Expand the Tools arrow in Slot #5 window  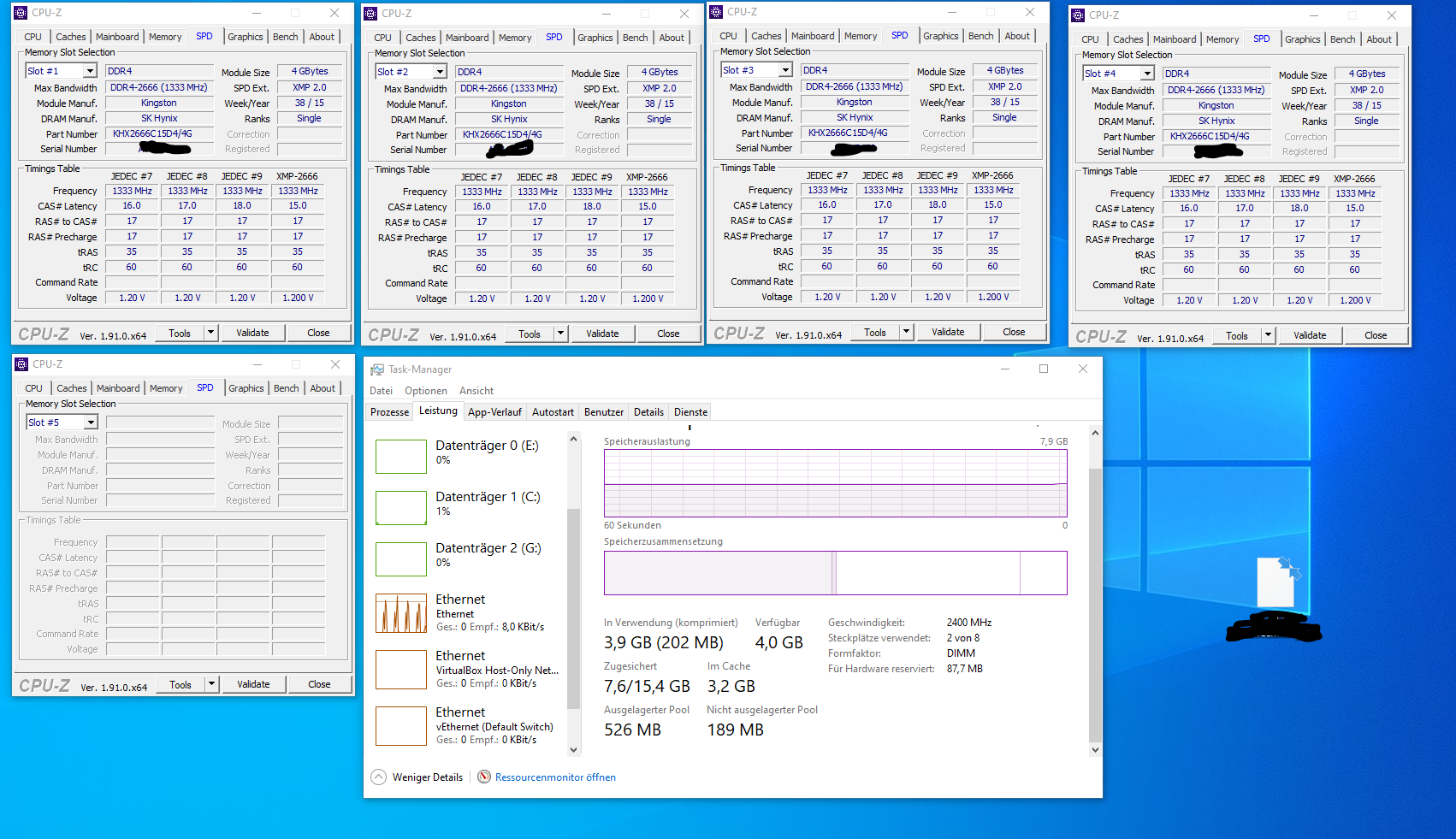[211, 684]
